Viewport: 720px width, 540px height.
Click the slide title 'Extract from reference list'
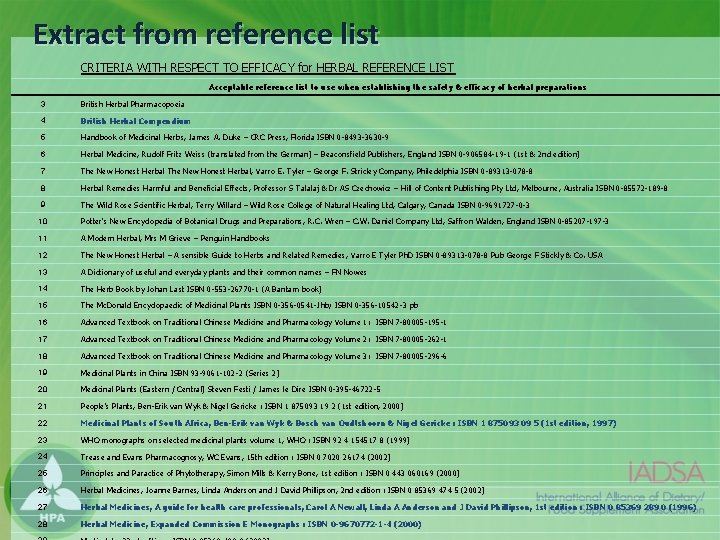(206, 34)
